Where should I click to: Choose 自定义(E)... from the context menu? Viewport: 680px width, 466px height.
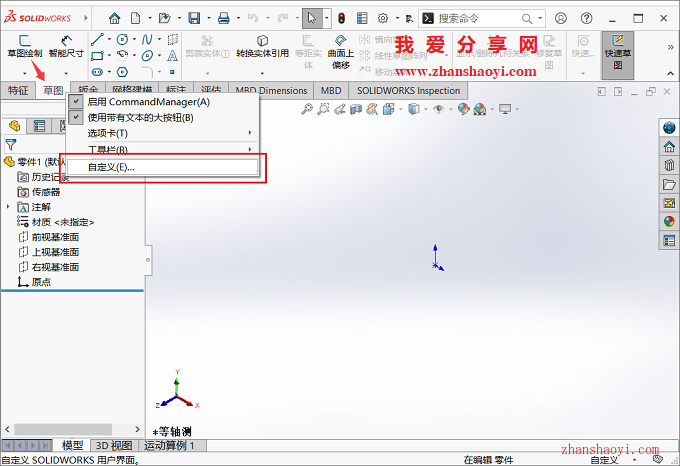[110, 167]
